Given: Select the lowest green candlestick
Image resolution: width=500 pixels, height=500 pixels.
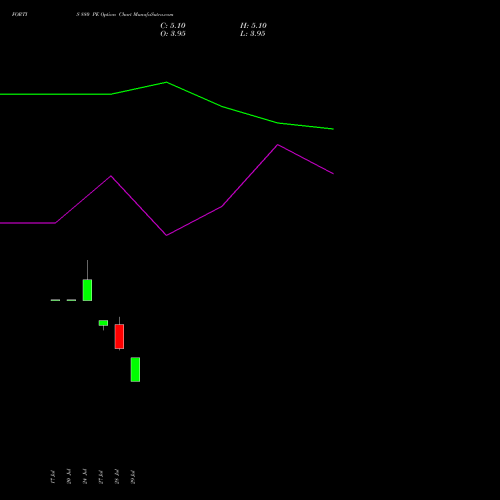Looking at the screenshot, I should (x=135, y=369).
